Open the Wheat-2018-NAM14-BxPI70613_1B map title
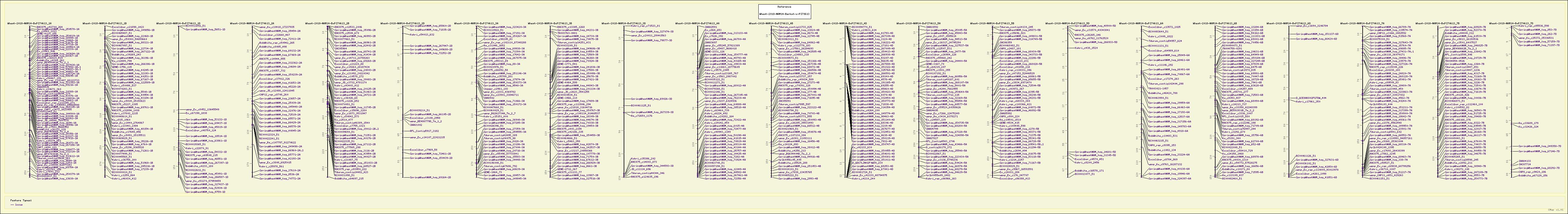The image size is (1568, 214). [104, 23]
